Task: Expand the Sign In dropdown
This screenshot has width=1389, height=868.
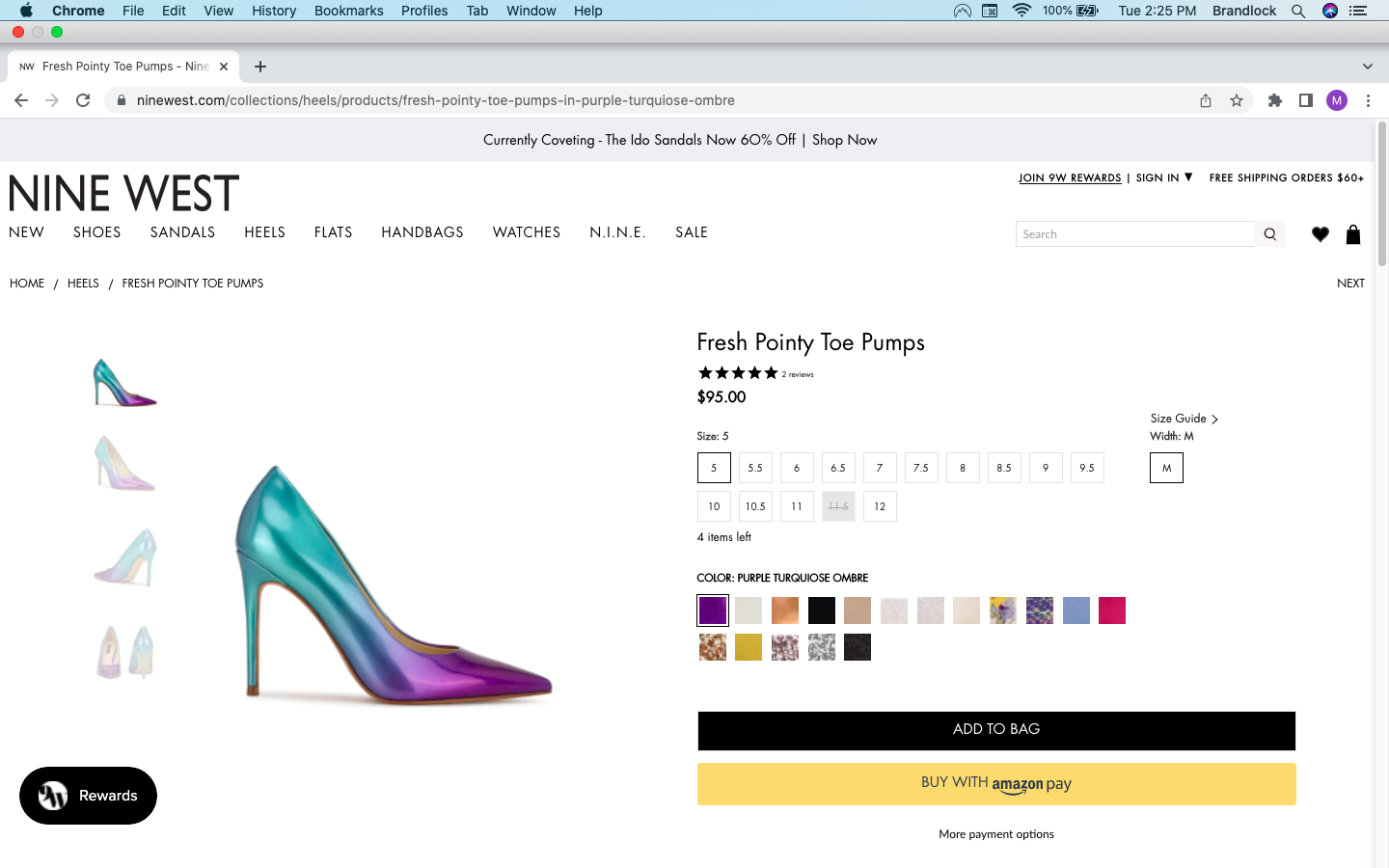Action: 1164,177
